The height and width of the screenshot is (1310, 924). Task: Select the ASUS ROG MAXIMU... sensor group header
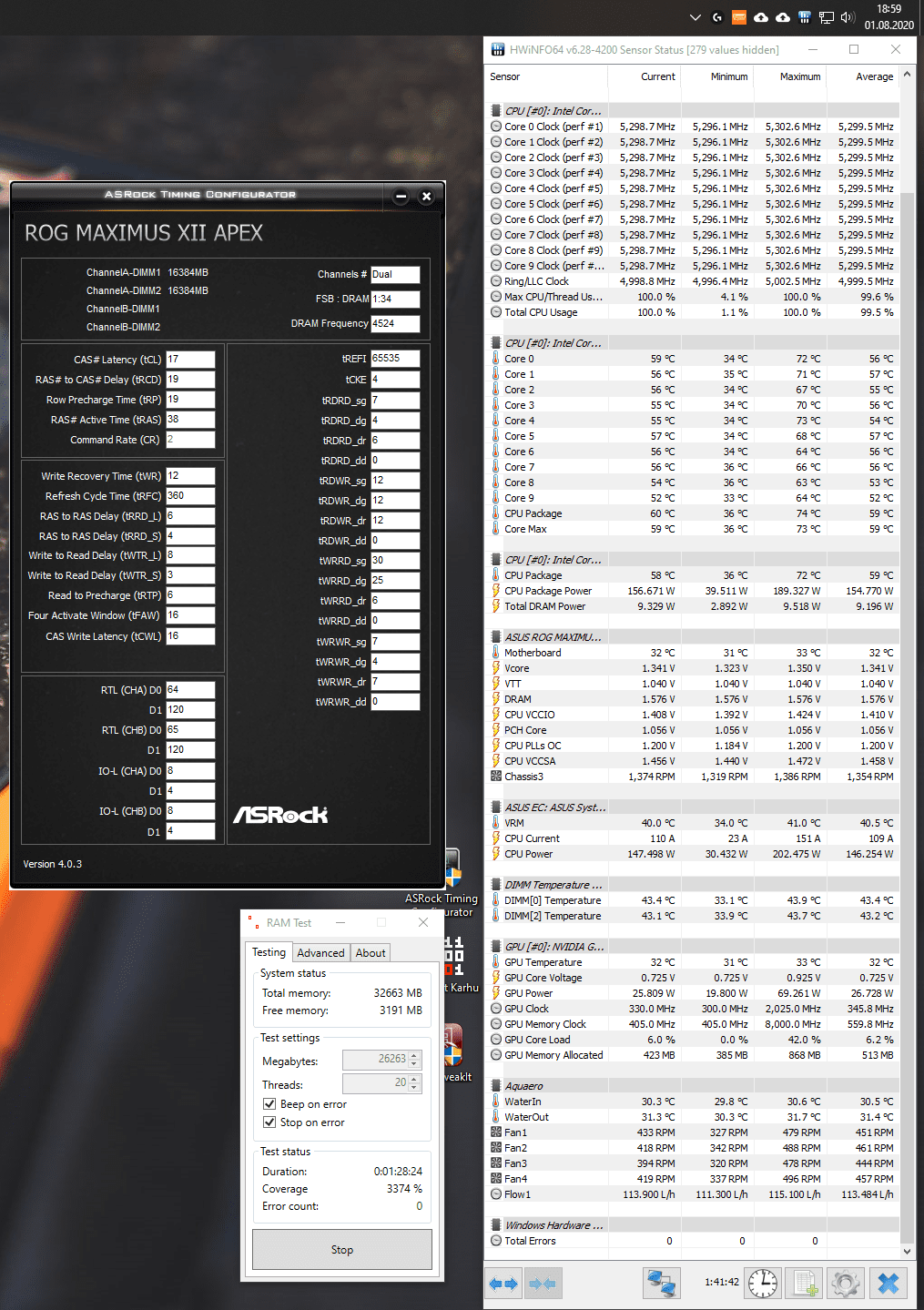(553, 637)
